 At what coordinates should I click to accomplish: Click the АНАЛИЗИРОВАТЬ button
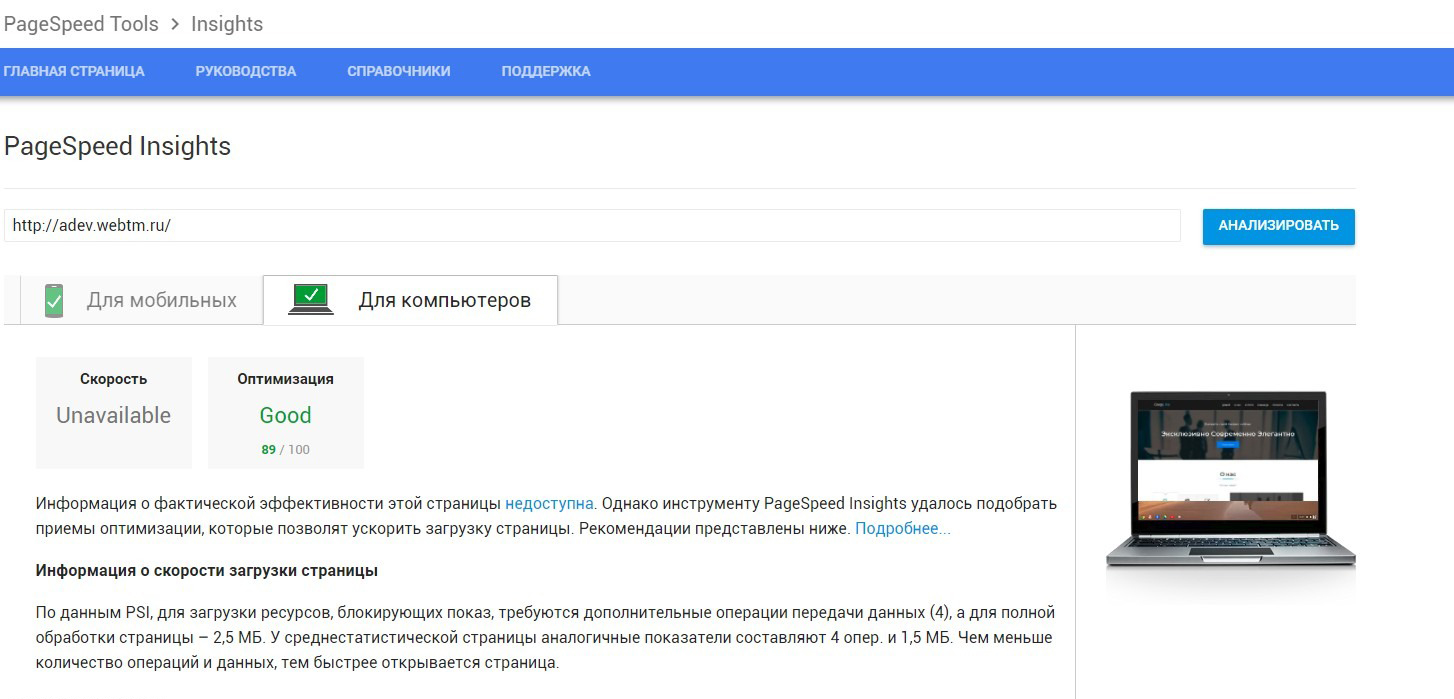[1278, 226]
